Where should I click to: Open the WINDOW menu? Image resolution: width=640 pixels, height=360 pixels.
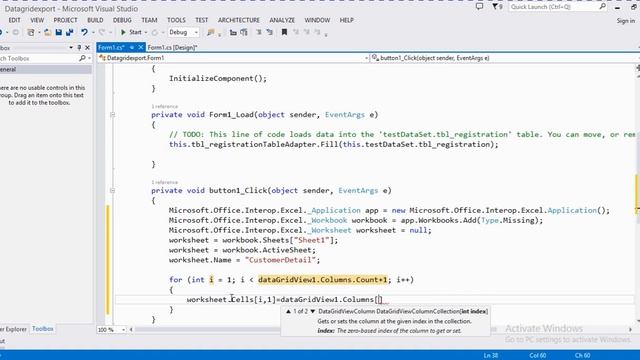click(317, 20)
